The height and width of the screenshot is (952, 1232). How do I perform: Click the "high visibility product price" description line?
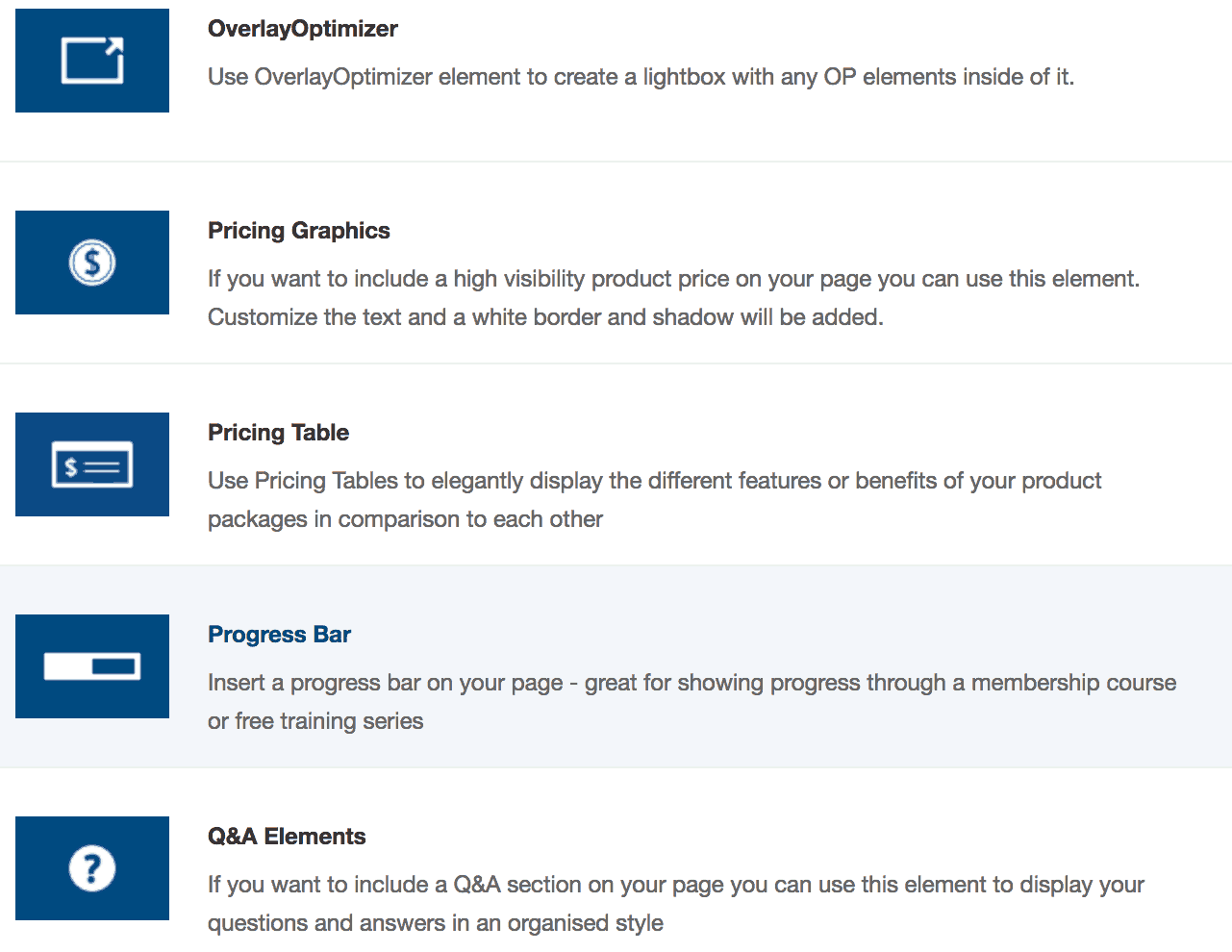[x=673, y=279]
